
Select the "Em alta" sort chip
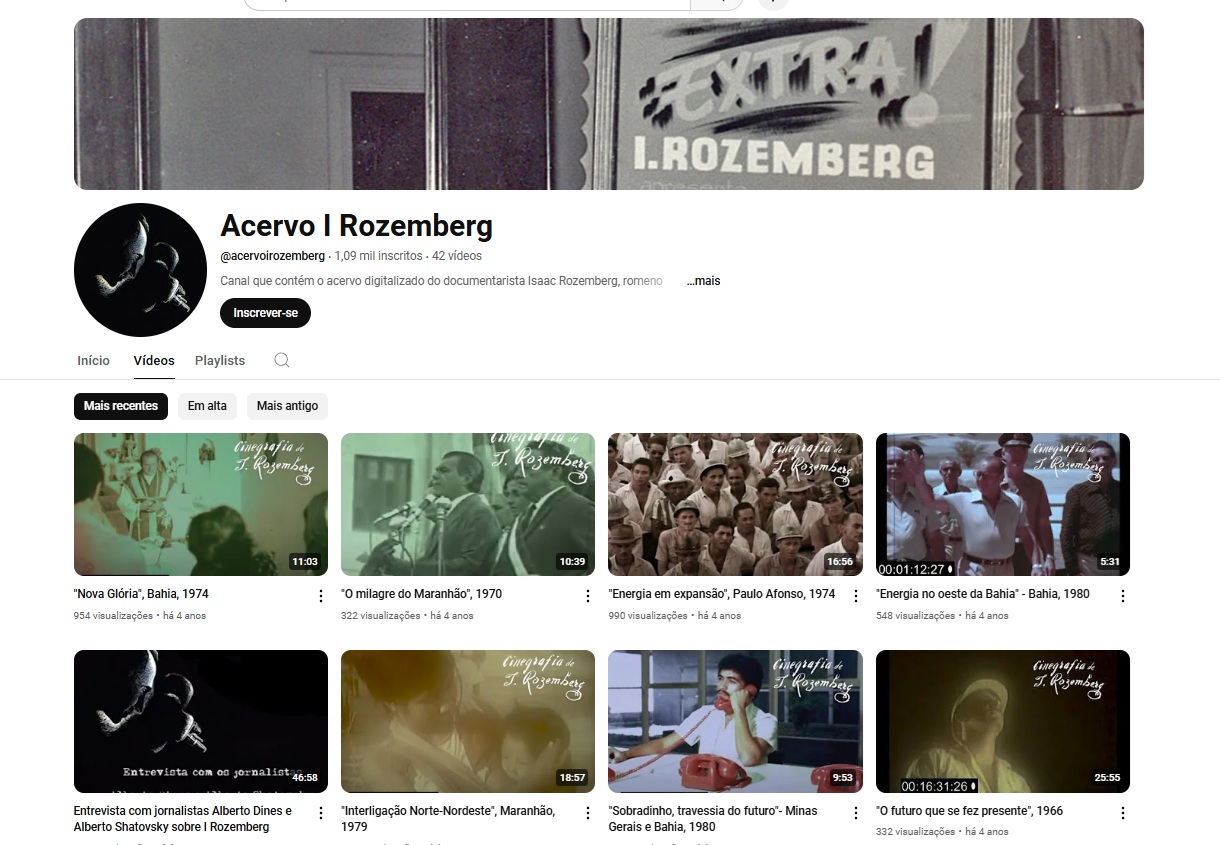(207, 406)
